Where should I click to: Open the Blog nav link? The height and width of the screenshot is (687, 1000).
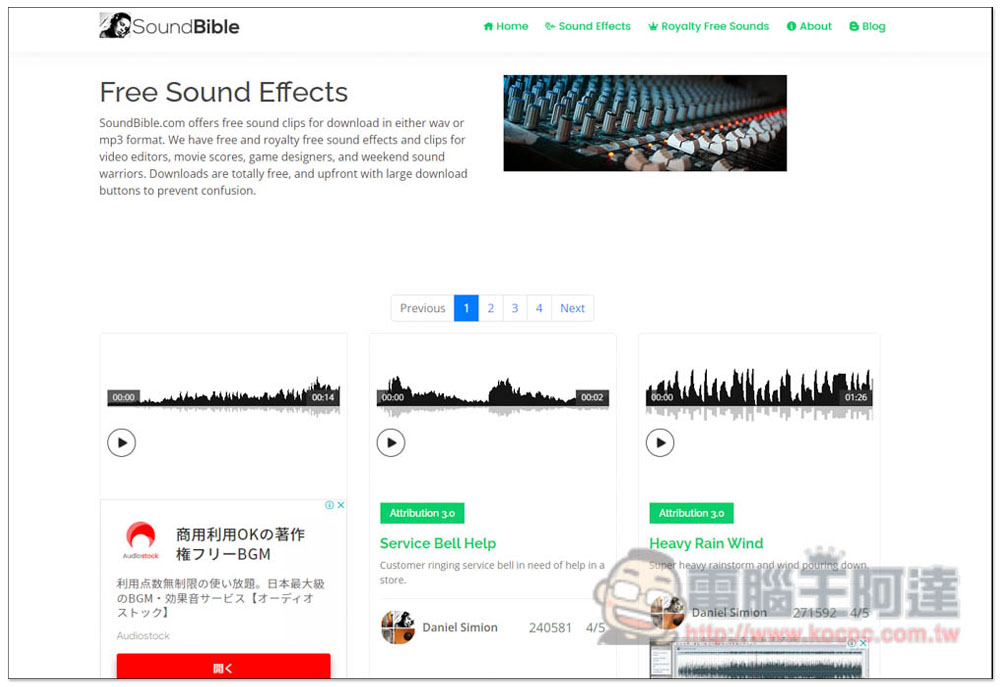pyautogui.click(x=867, y=26)
